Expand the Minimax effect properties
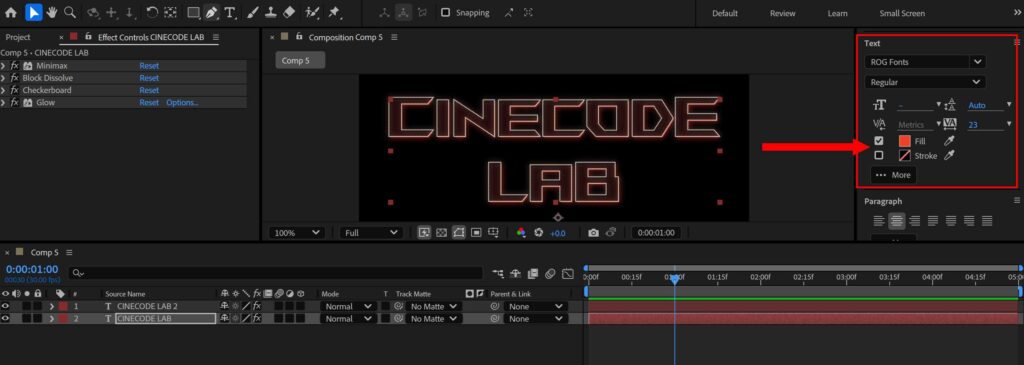 pyautogui.click(x=4, y=66)
